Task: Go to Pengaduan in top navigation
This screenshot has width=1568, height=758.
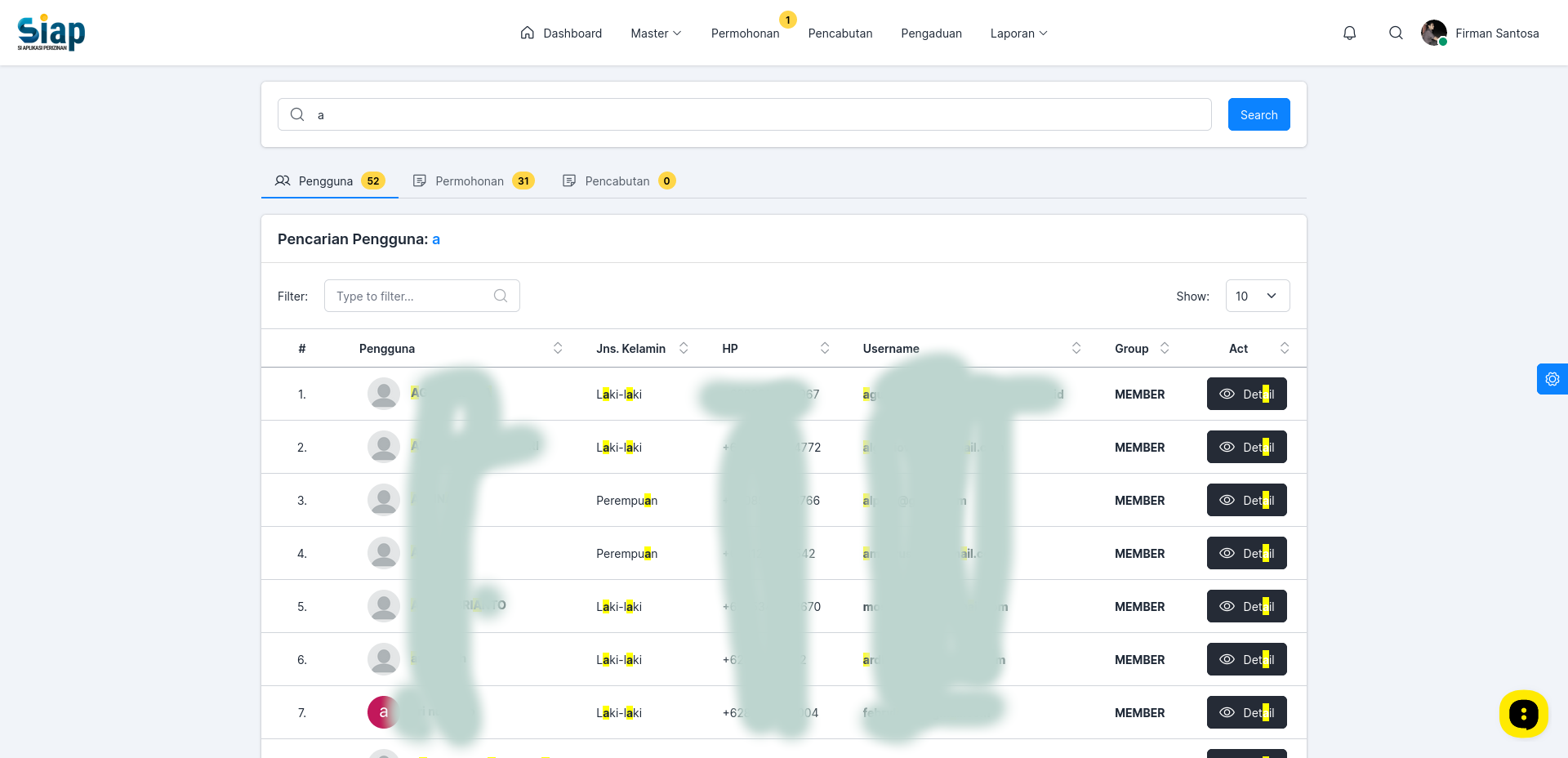Action: coord(931,33)
